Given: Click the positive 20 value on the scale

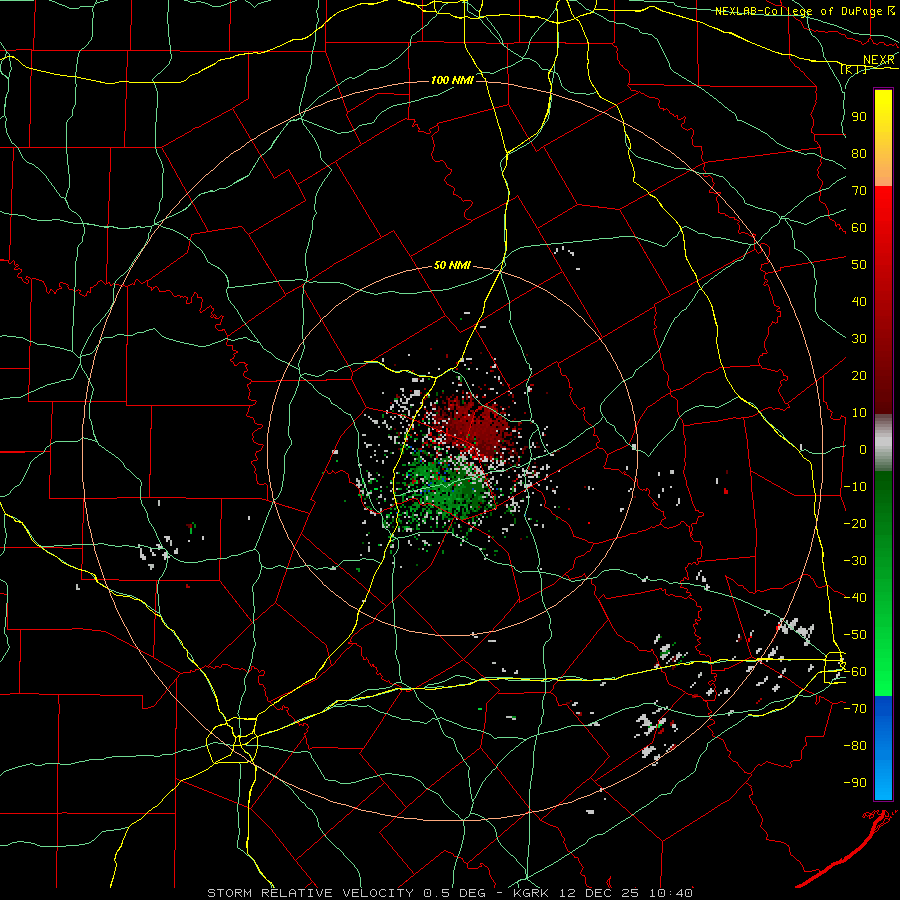Looking at the screenshot, I should click(x=859, y=375).
